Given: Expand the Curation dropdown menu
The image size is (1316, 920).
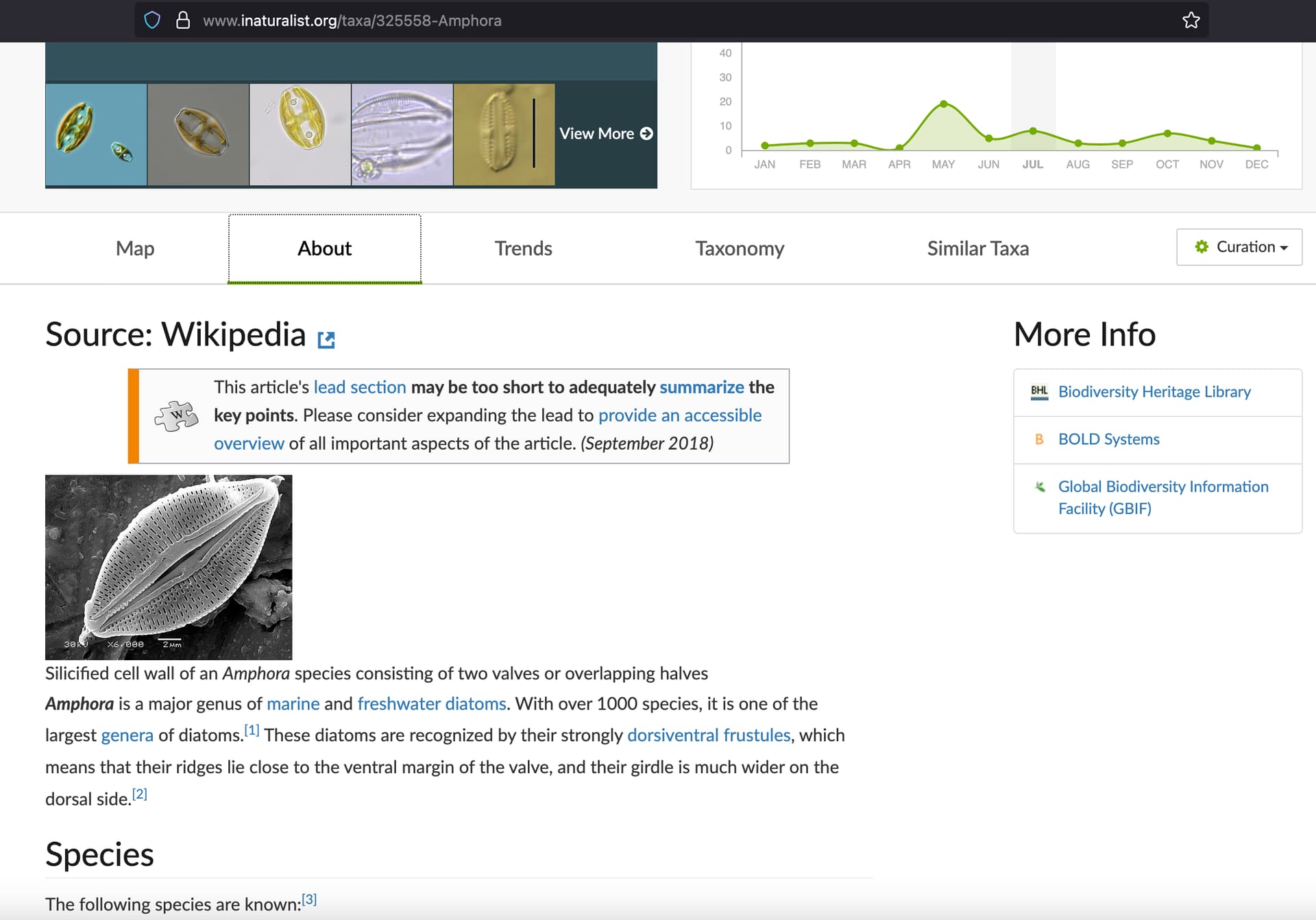Looking at the screenshot, I should pyautogui.click(x=1239, y=247).
